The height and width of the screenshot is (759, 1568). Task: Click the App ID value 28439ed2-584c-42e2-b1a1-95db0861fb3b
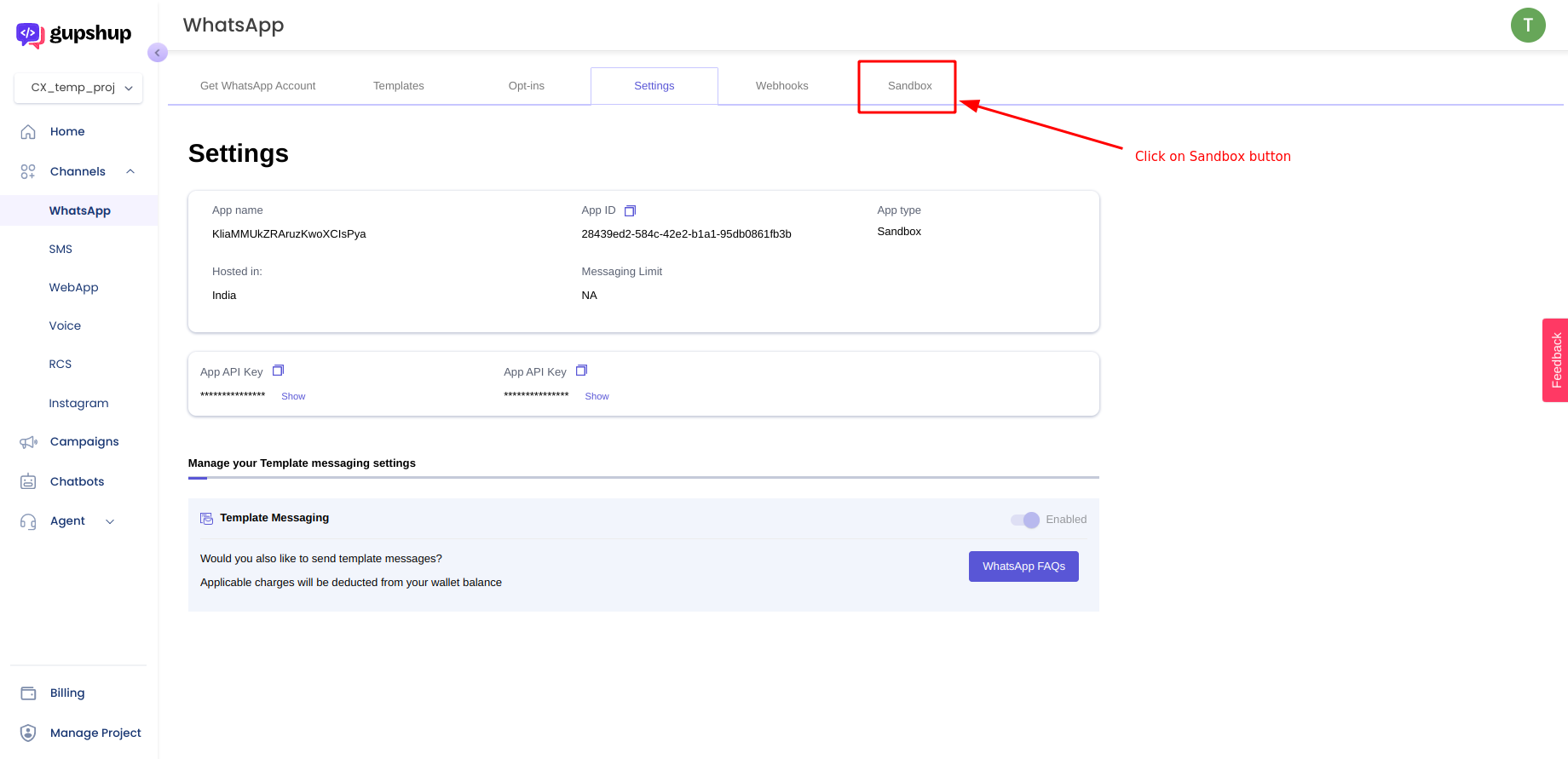[686, 233]
